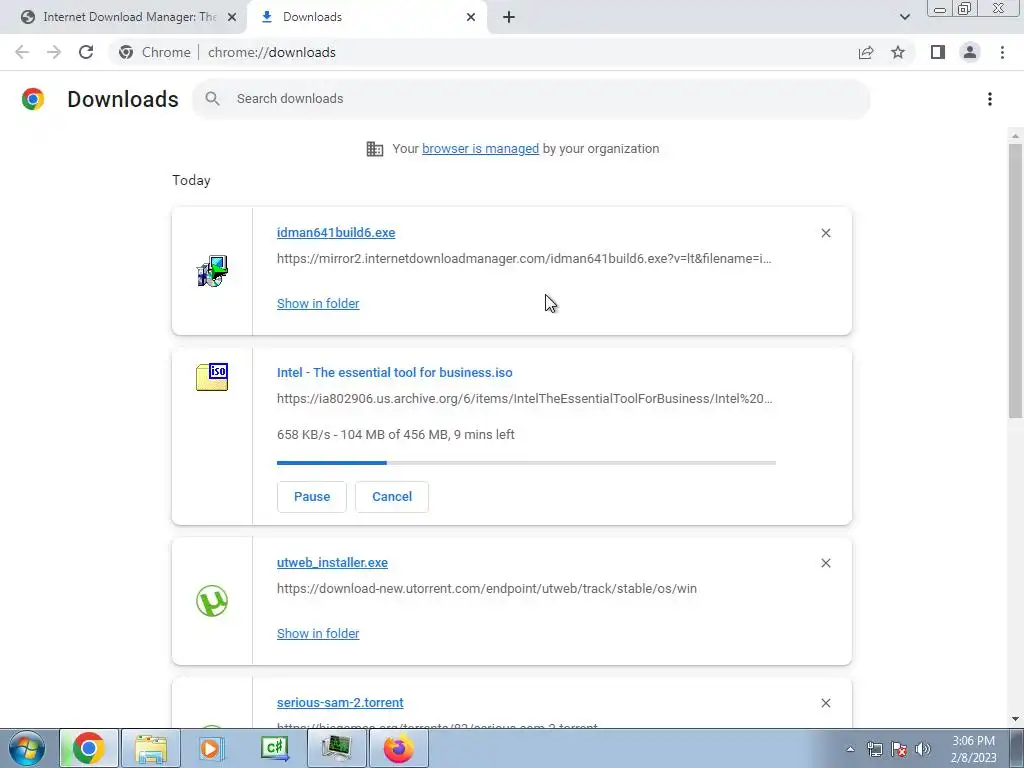The width and height of the screenshot is (1024, 768).
Task: Show idman641build6.exe in folder
Action: pos(318,304)
